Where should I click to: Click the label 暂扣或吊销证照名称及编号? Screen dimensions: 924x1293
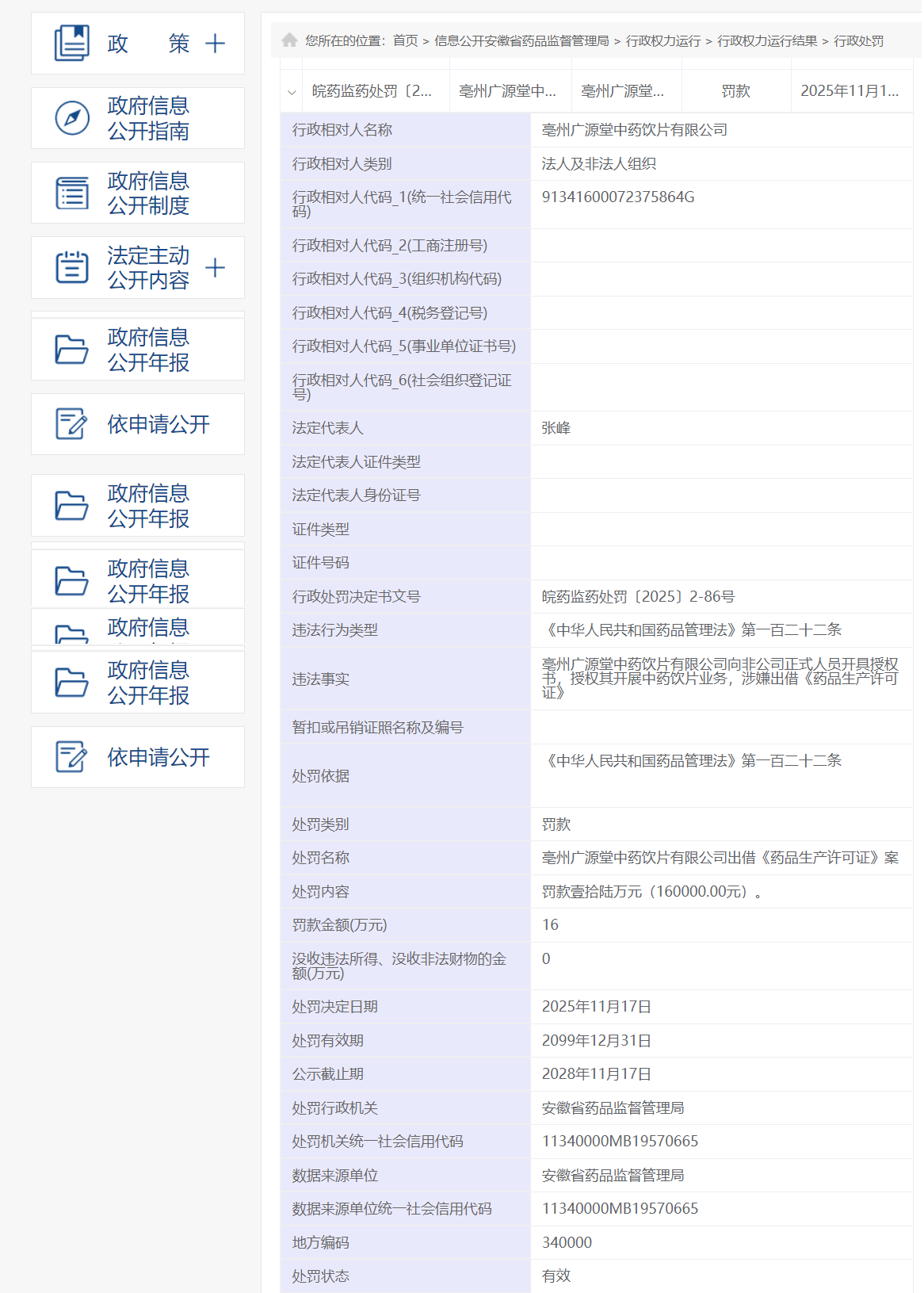[378, 728]
